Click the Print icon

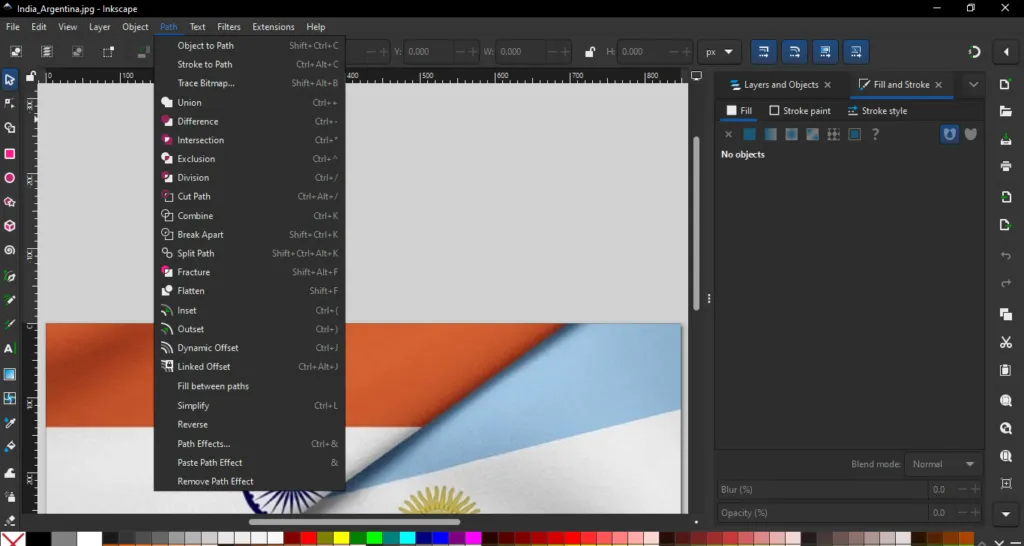point(1006,167)
